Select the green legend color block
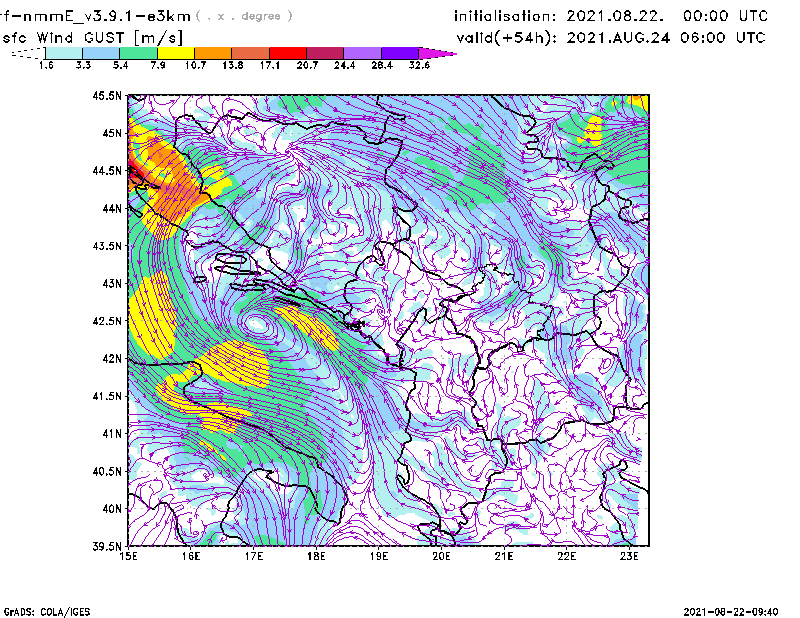Viewport: 800px width, 618px height. coord(138,52)
